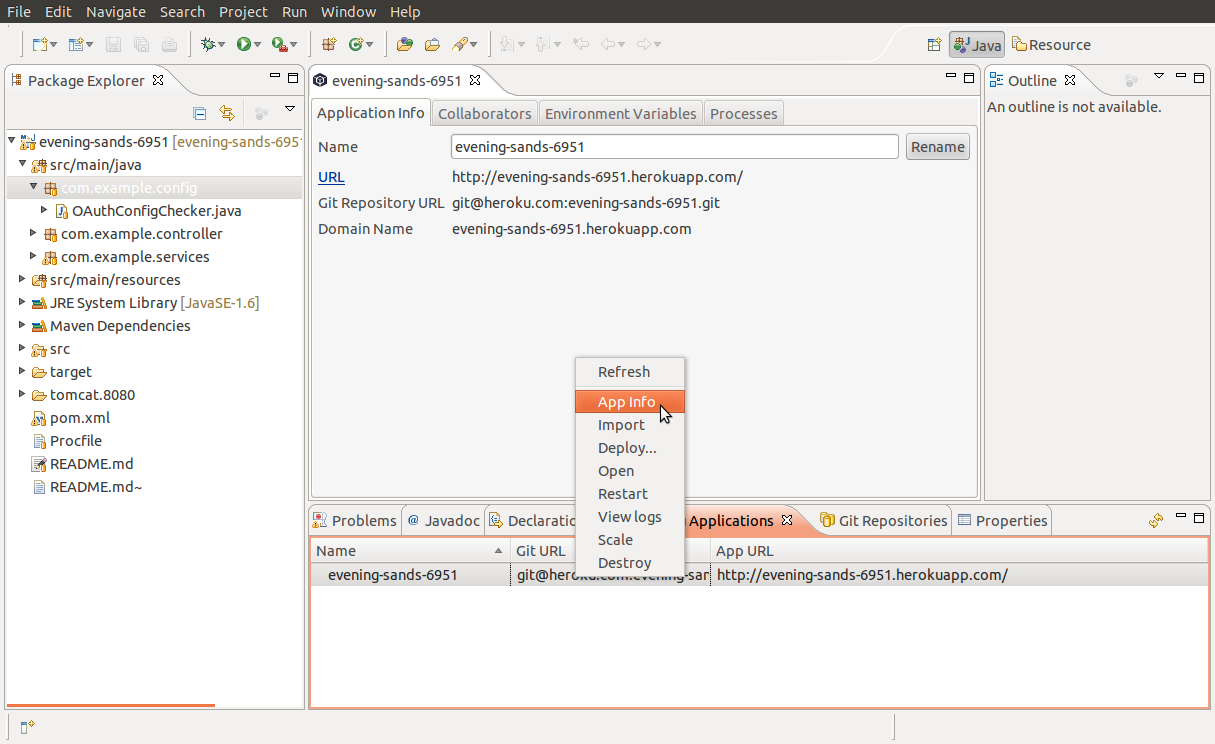Image resolution: width=1215 pixels, height=744 pixels.
Task: Open the Properties view tab
Action: click(1003, 520)
